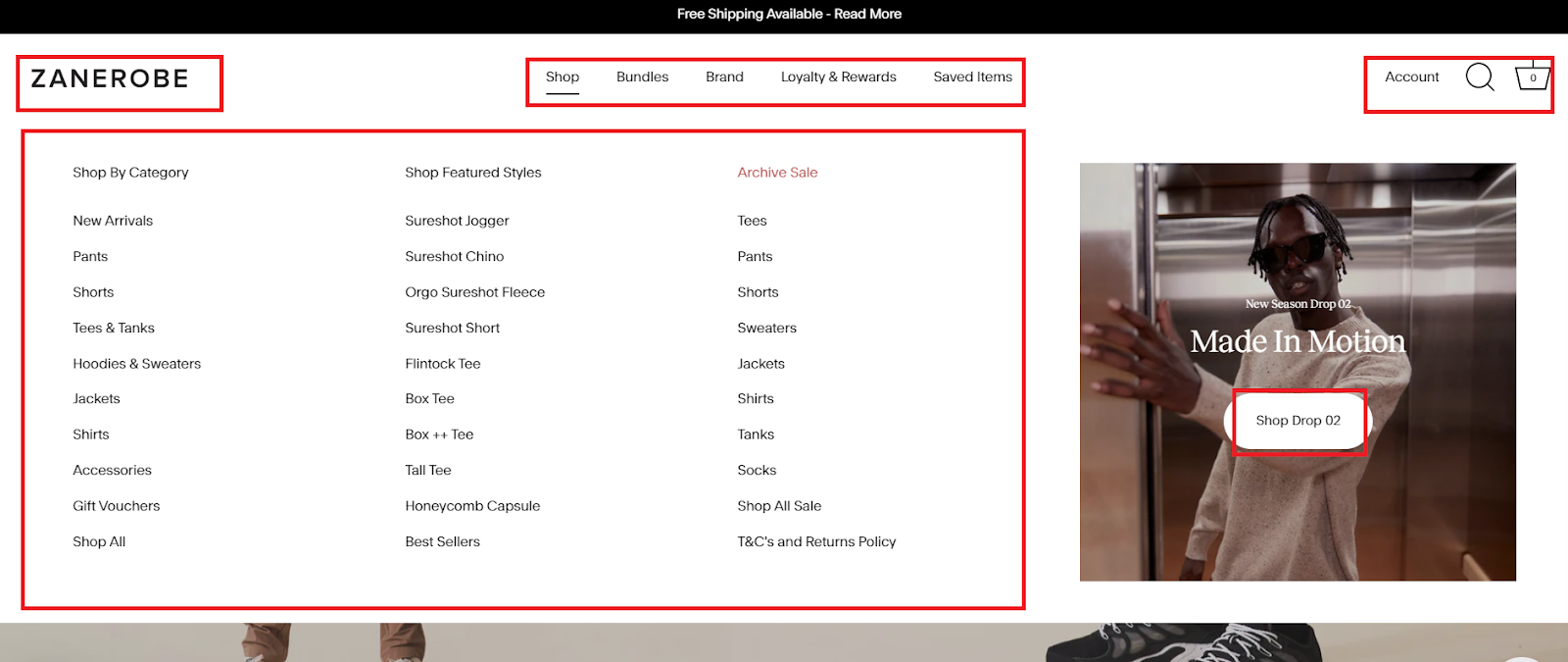Click the Shop Drop 02 button
1568x662 pixels.
[x=1298, y=420]
